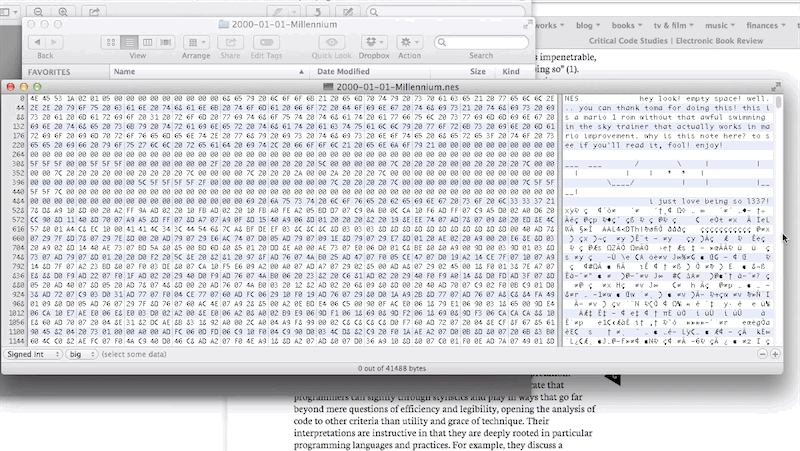Viewport: 800px width, 451px height.
Task: Open the Dropbox toolbar dropdown
Action: (x=375, y=43)
